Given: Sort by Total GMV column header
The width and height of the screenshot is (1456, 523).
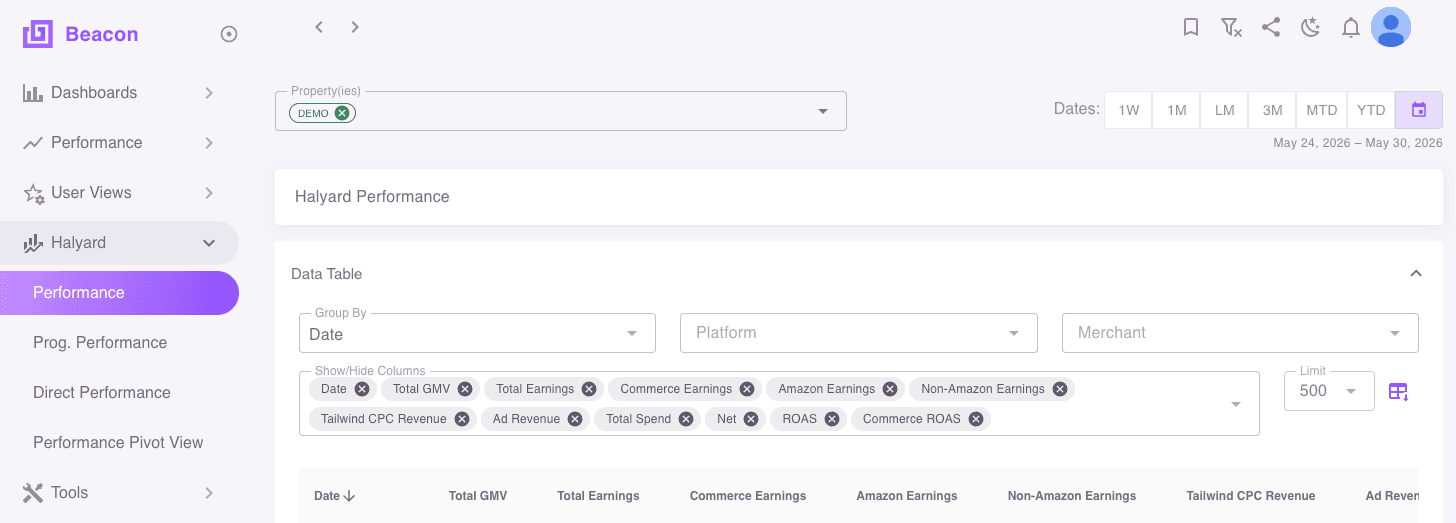Looking at the screenshot, I should coord(478,496).
